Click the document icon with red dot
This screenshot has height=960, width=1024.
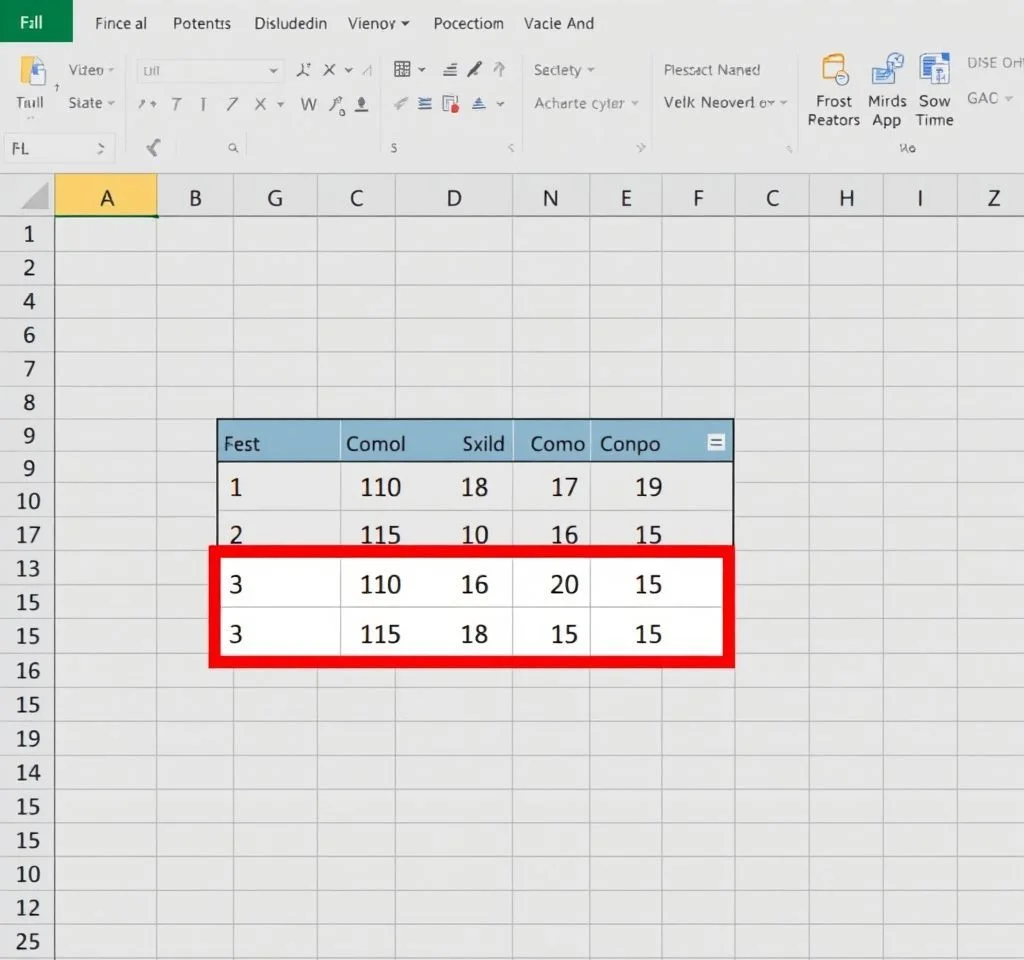pos(450,104)
